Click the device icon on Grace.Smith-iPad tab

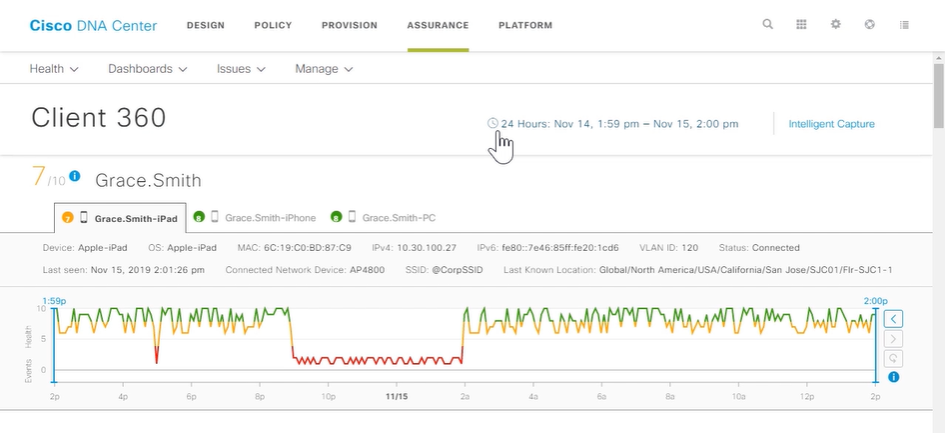(84, 218)
